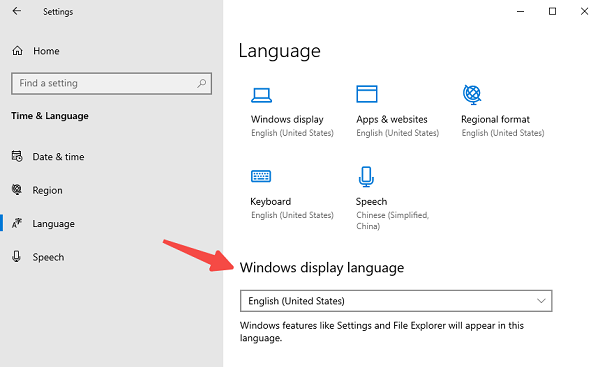Go back using the back arrow
Viewport: 600px width, 367px height.
pyautogui.click(x=16, y=11)
